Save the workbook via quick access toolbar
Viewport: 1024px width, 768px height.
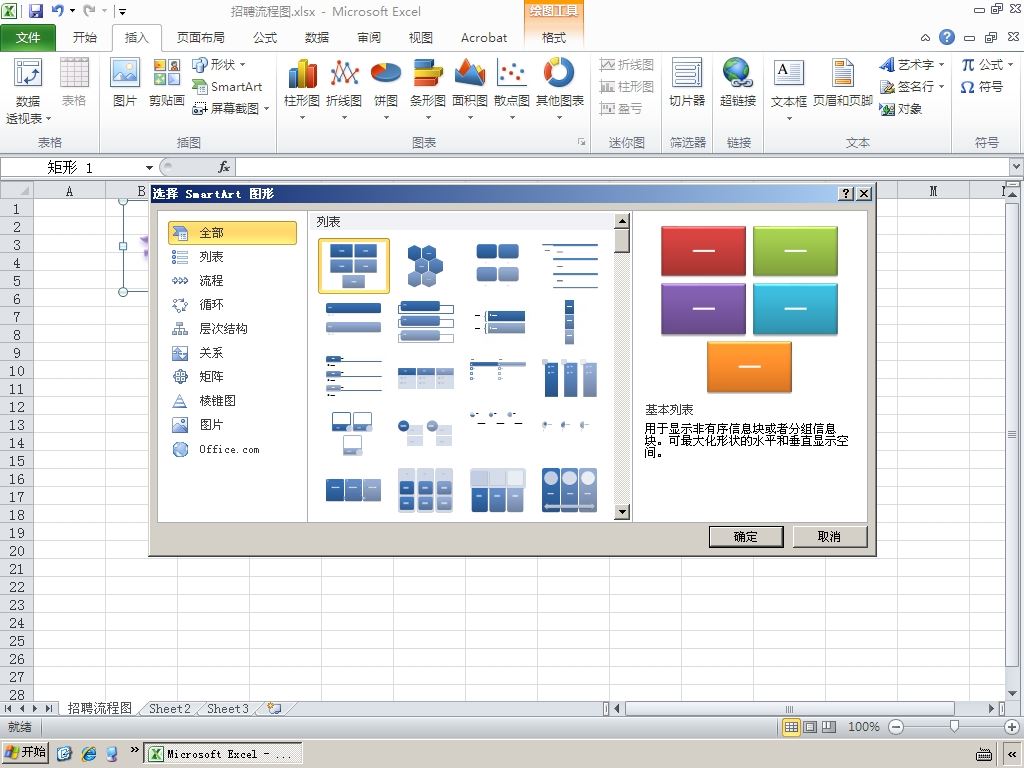(x=35, y=10)
